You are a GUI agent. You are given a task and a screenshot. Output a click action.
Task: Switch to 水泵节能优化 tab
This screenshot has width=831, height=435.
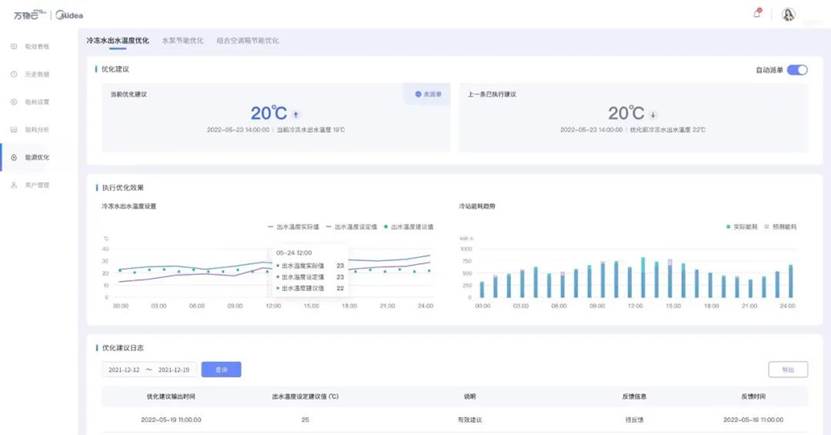coord(182,40)
